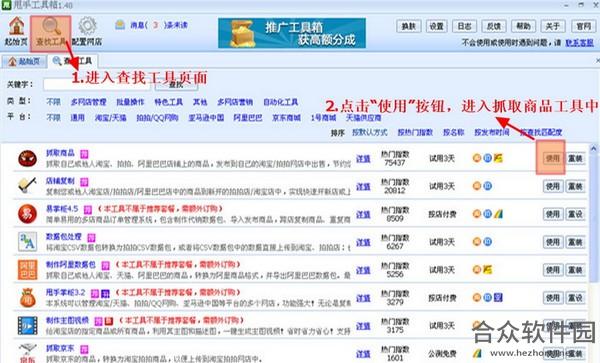Filter platform by 淘宝/天猫
Image resolution: width=600 pixels, height=363 pixels.
click(x=111, y=118)
